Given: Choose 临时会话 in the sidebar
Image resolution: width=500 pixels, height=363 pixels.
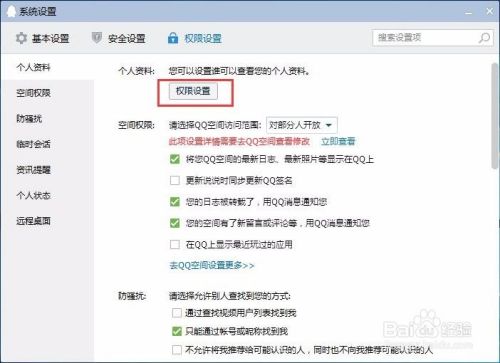Looking at the screenshot, I should click(33, 144).
